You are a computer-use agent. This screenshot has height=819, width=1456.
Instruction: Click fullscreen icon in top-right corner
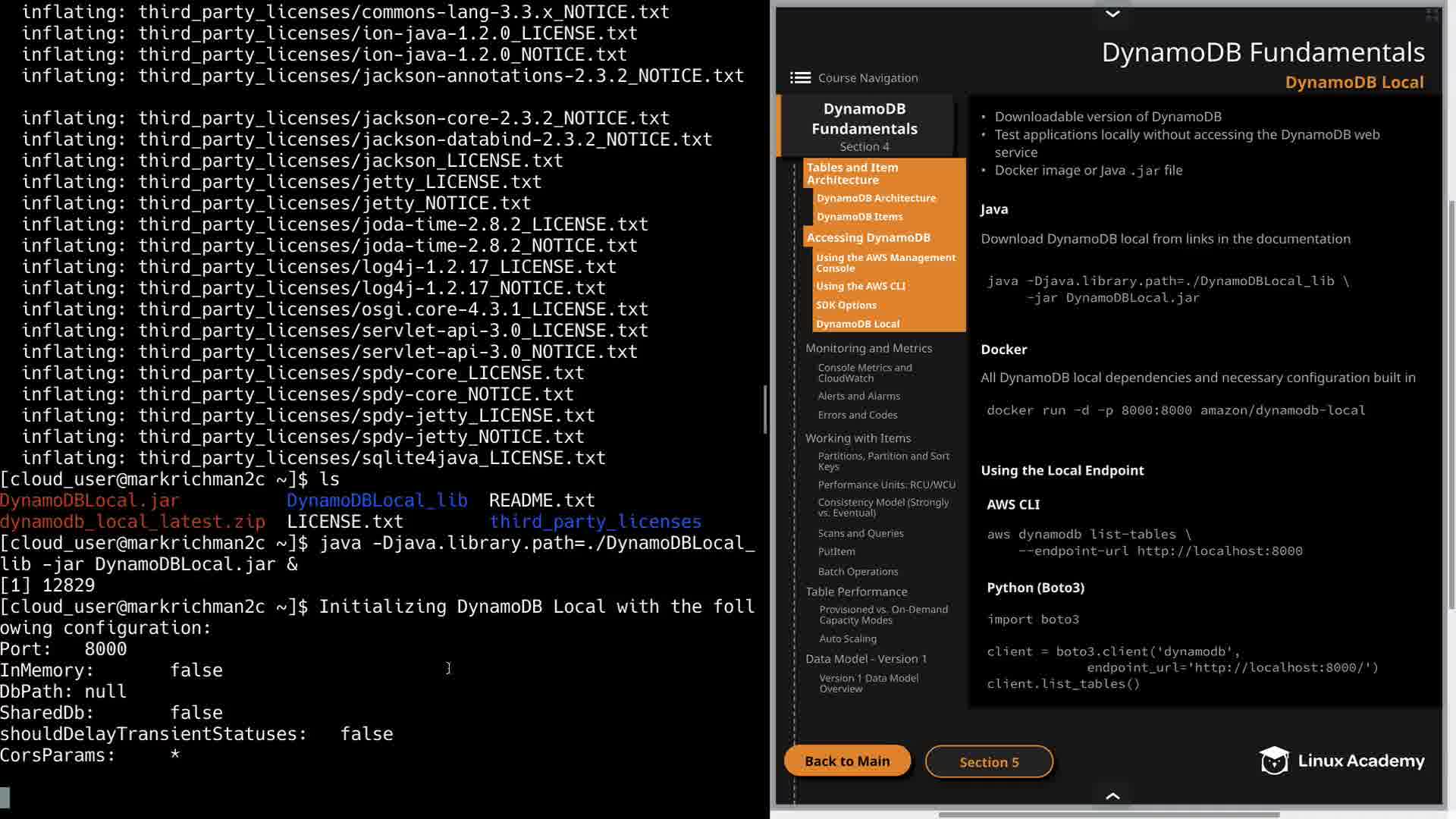pyautogui.click(x=1432, y=14)
